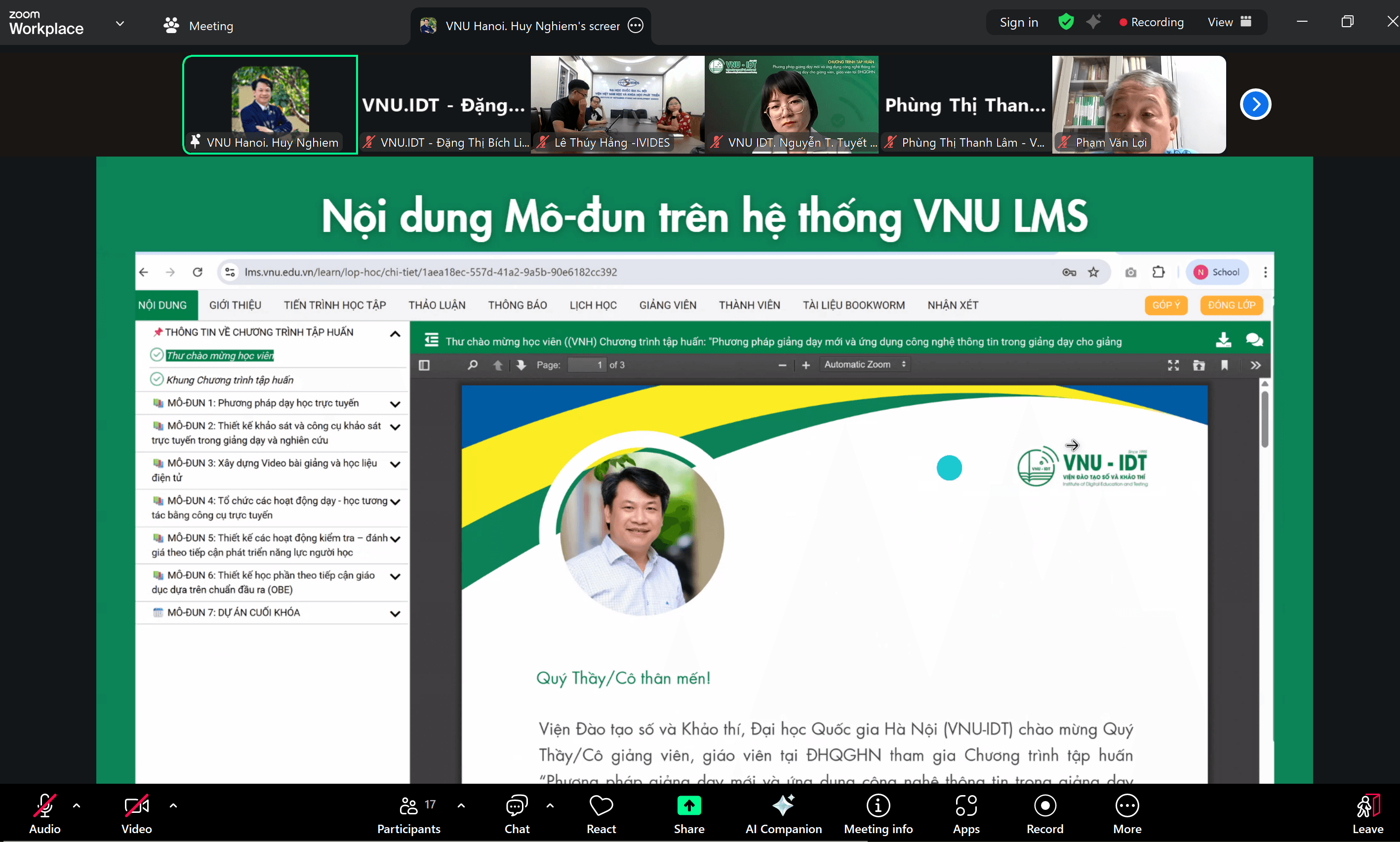Image resolution: width=1400 pixels, height=842 pixels.
Task: Bookmark page with the star icon
Action: pyautogui.click(x=1093, y=272)
